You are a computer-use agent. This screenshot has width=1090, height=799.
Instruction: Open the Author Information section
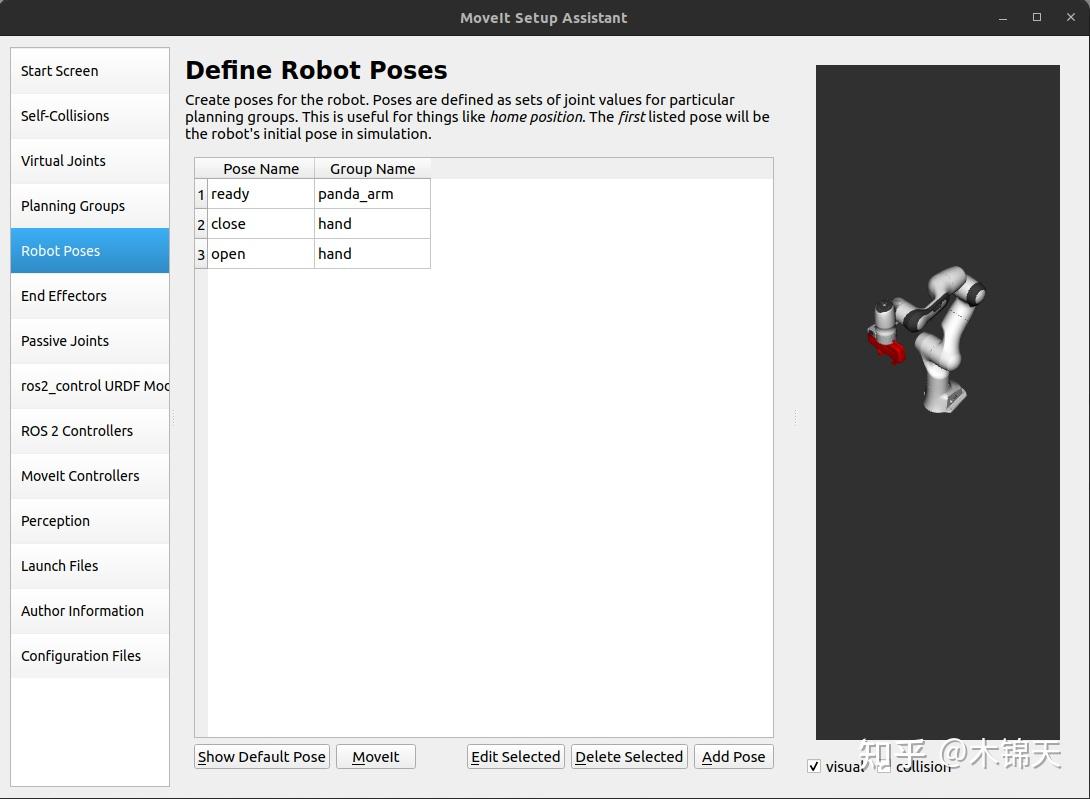click(x=82, y=610)
